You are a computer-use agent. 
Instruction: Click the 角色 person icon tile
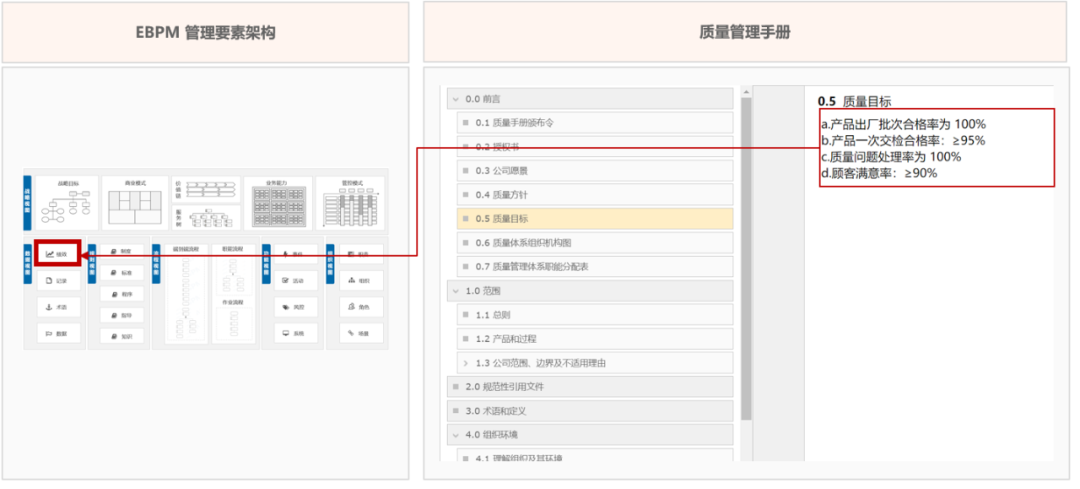click(359, 308)
